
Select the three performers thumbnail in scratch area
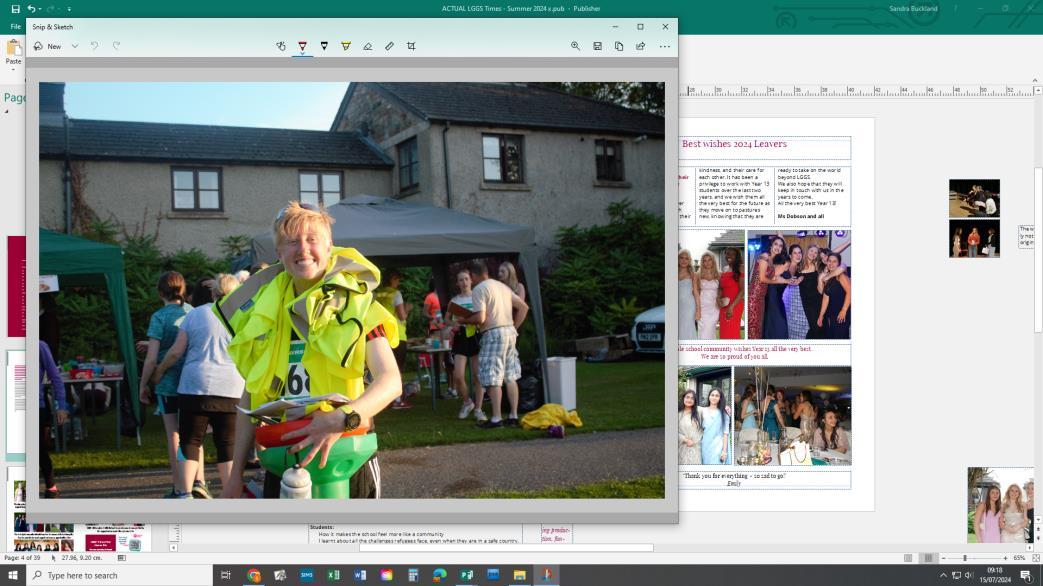[974, 239]
